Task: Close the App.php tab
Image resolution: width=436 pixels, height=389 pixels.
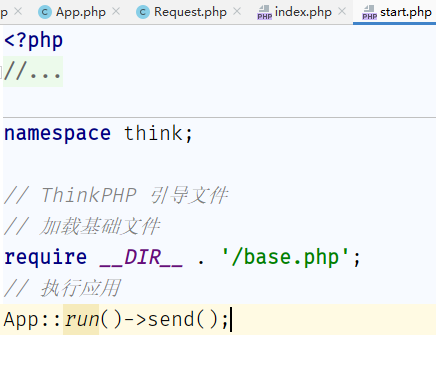Action: (116, 12)
